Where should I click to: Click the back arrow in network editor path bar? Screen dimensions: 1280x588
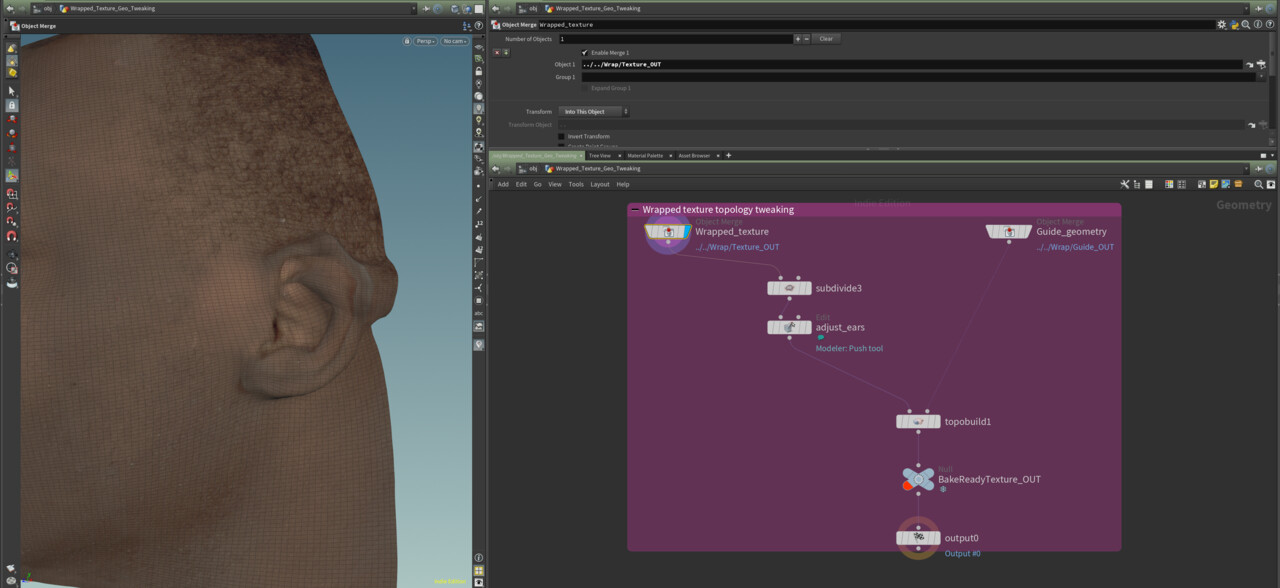pos(495,168)
